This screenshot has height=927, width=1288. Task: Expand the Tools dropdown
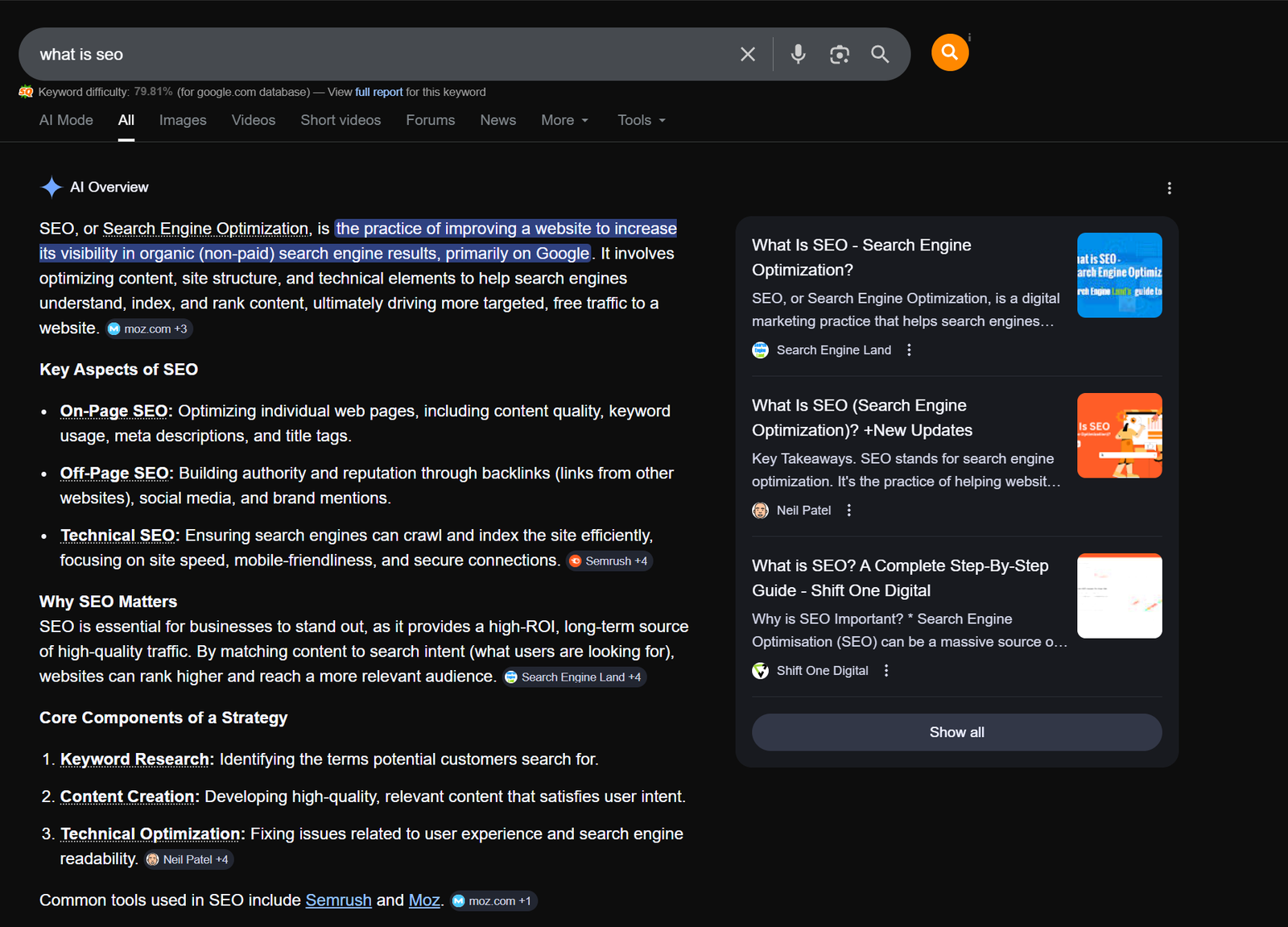coord(642,120)
